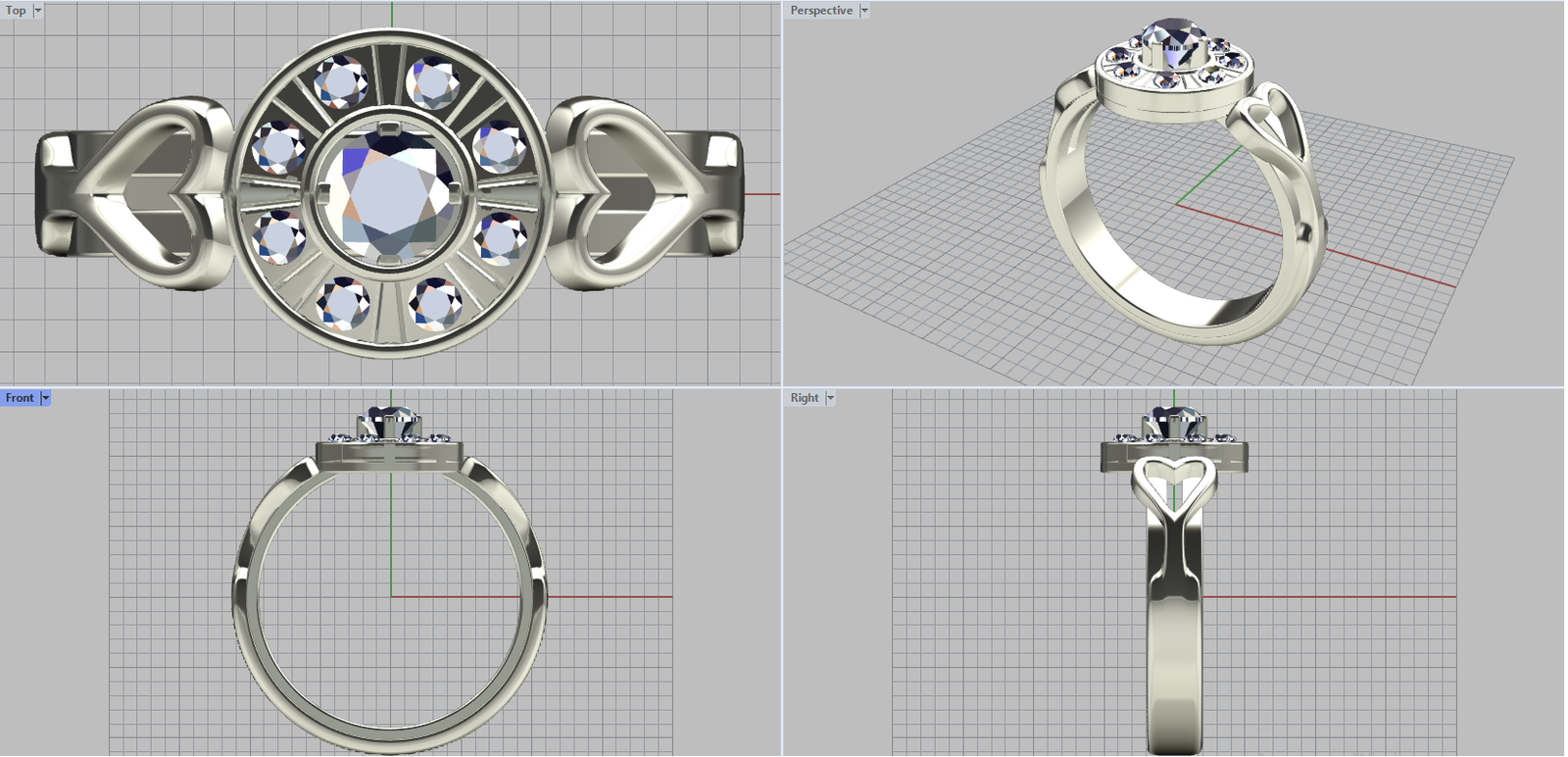Activate the Top viewport title label

pos(17,11)
